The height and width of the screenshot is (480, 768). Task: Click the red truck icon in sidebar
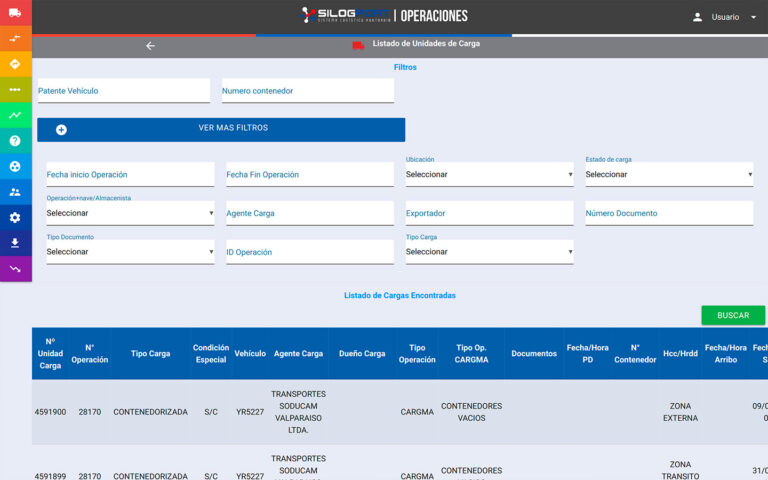pyautogui.click(x=15, y=13)
